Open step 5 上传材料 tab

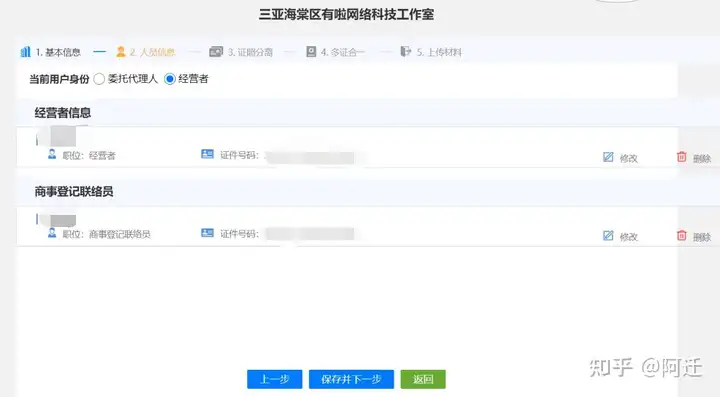(x=431, y=52)
